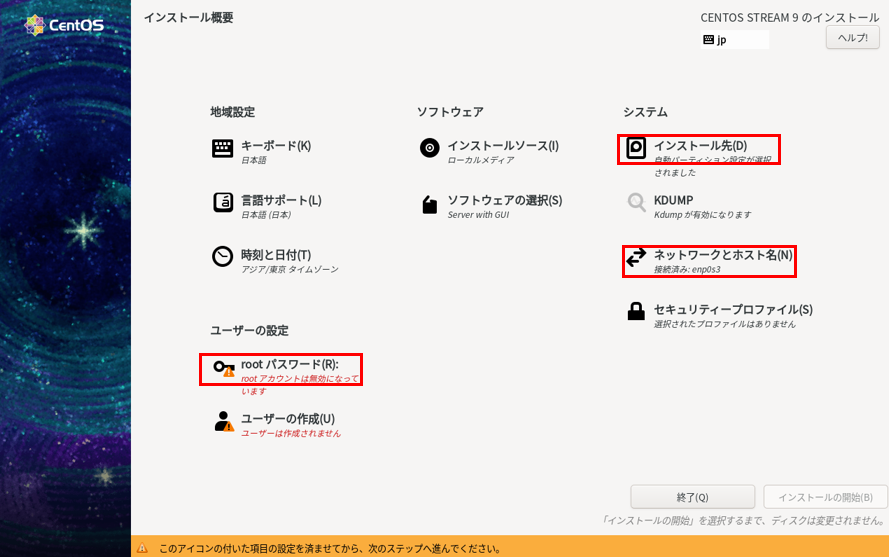Viewport: 889px width, 557px height.
Task: Click the installation destination disk icon
Action: pyautogui.click(x=636, y=148)
